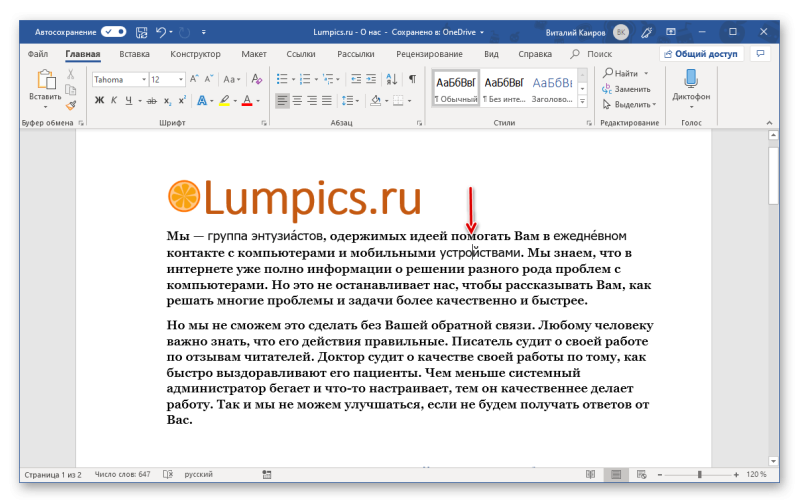Apply the Без интервала style
The width and height of the screenshot is (800, 503).
(x=504, y=89)
